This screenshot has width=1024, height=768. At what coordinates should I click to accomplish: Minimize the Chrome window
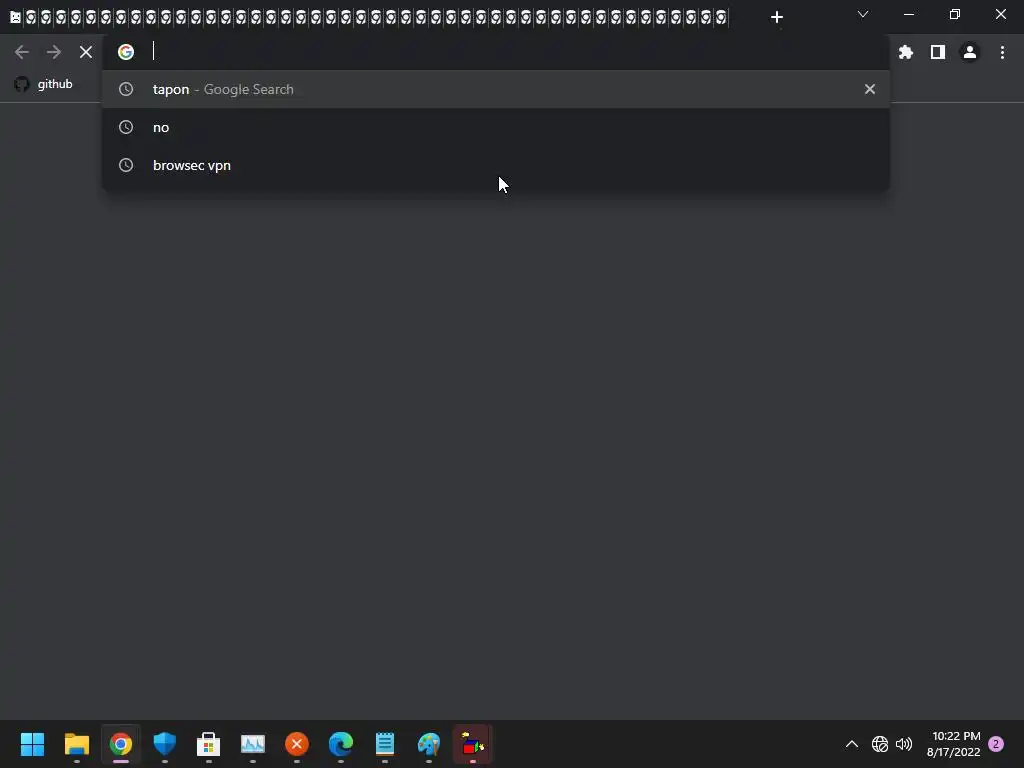[909, 14]
